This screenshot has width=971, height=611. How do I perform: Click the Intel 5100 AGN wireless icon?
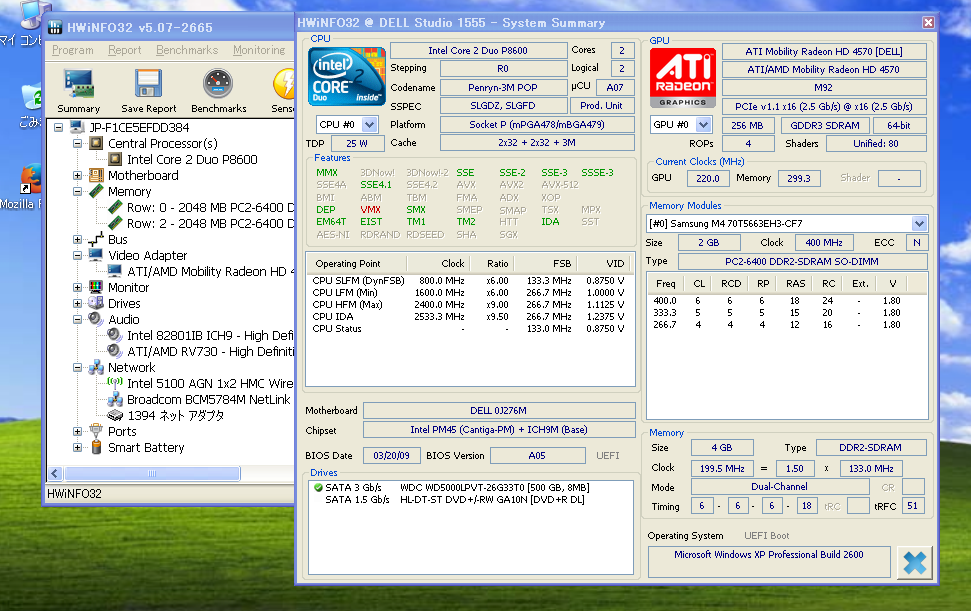pyautogui.click(x=115, y=383)
